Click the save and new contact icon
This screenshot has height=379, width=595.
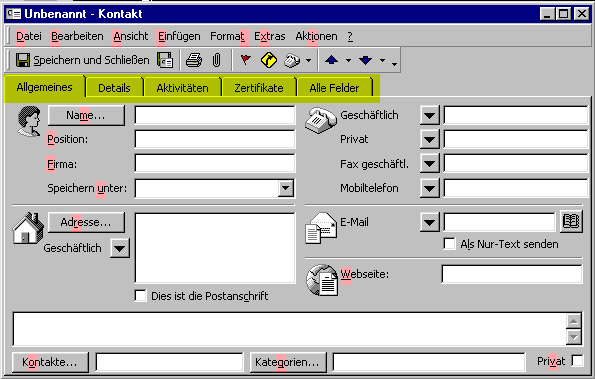[165, 60]
